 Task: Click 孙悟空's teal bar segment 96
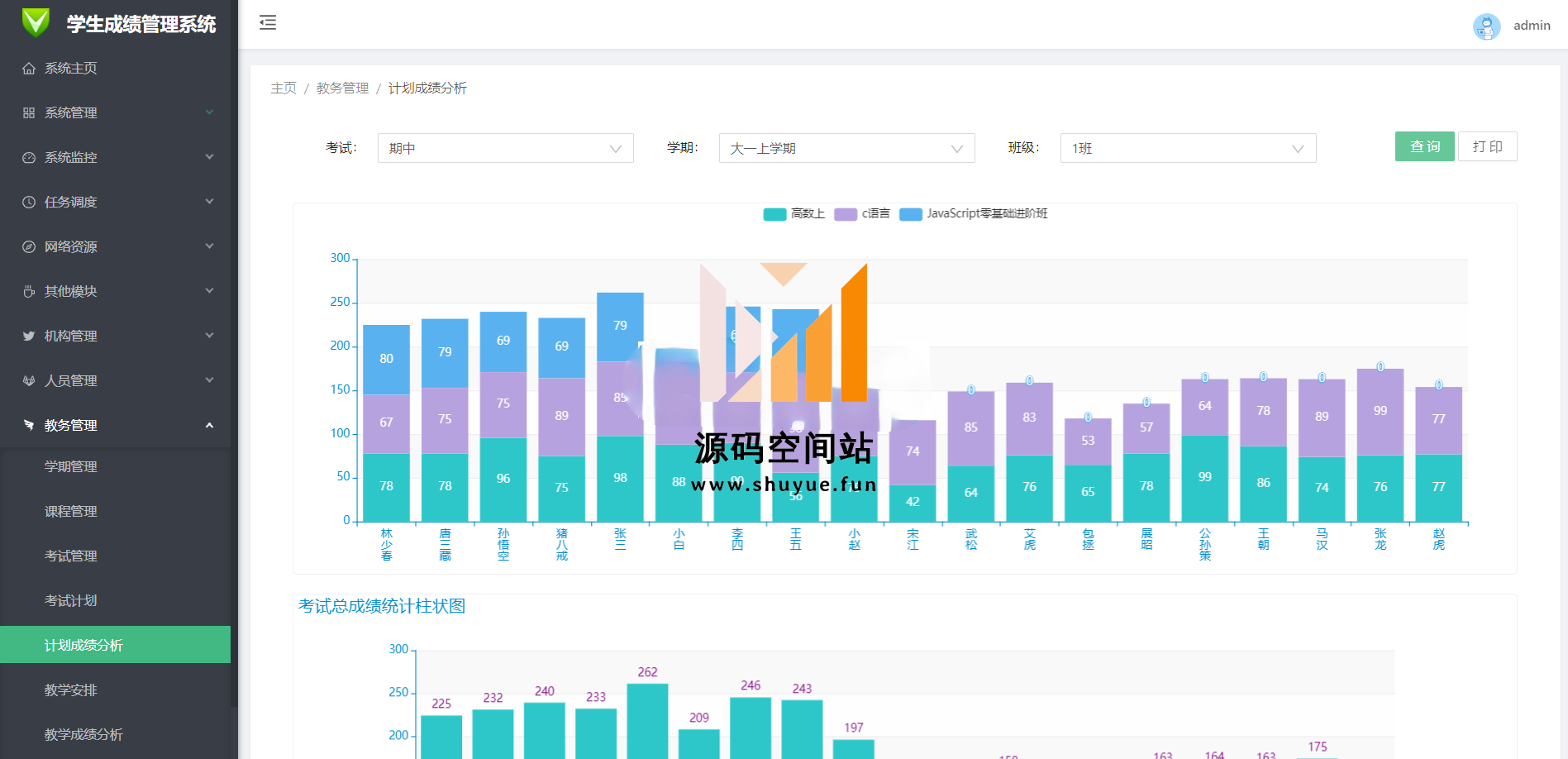pos(503,479)
